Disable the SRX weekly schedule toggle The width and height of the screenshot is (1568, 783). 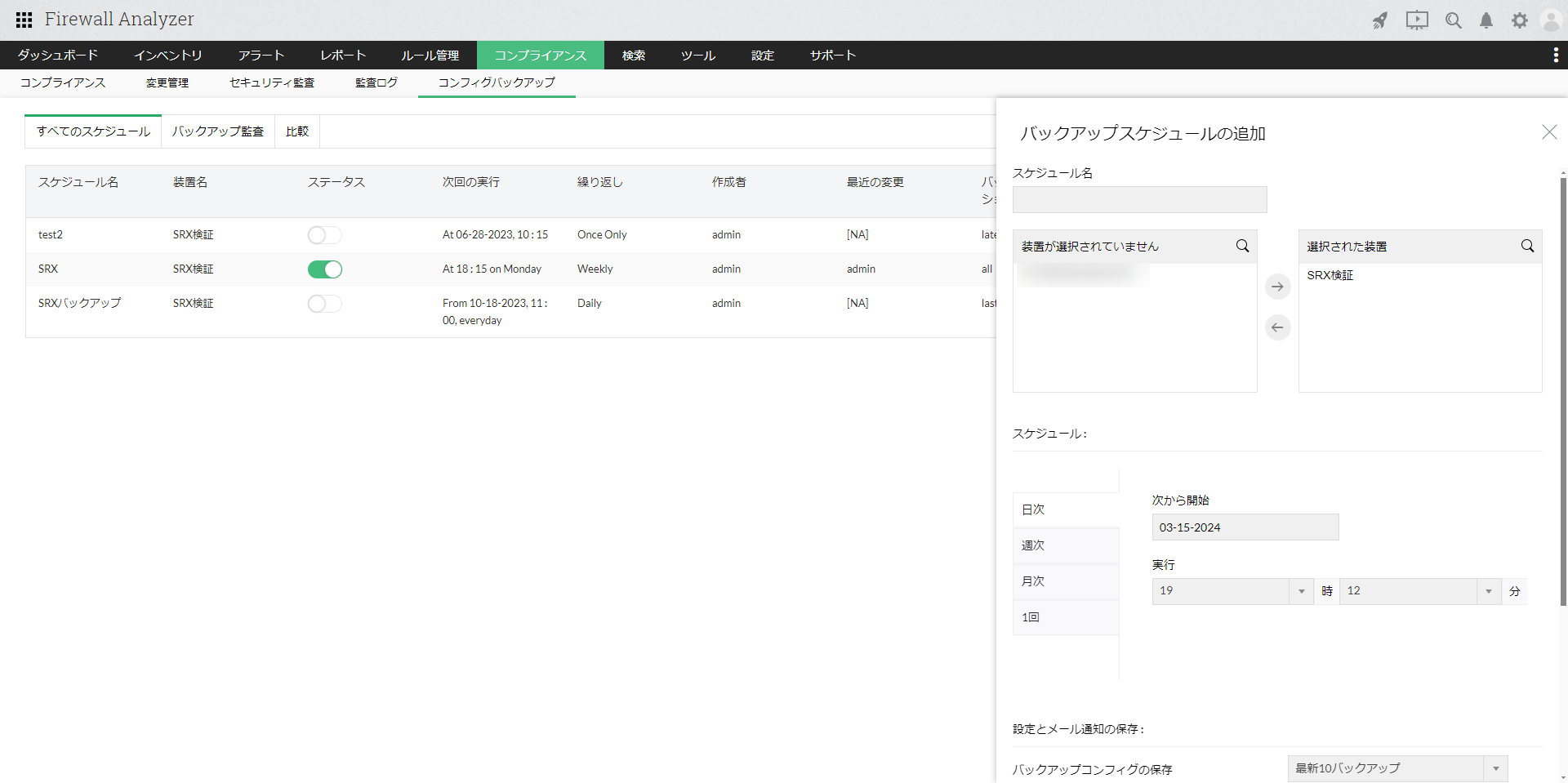[324, 269]
